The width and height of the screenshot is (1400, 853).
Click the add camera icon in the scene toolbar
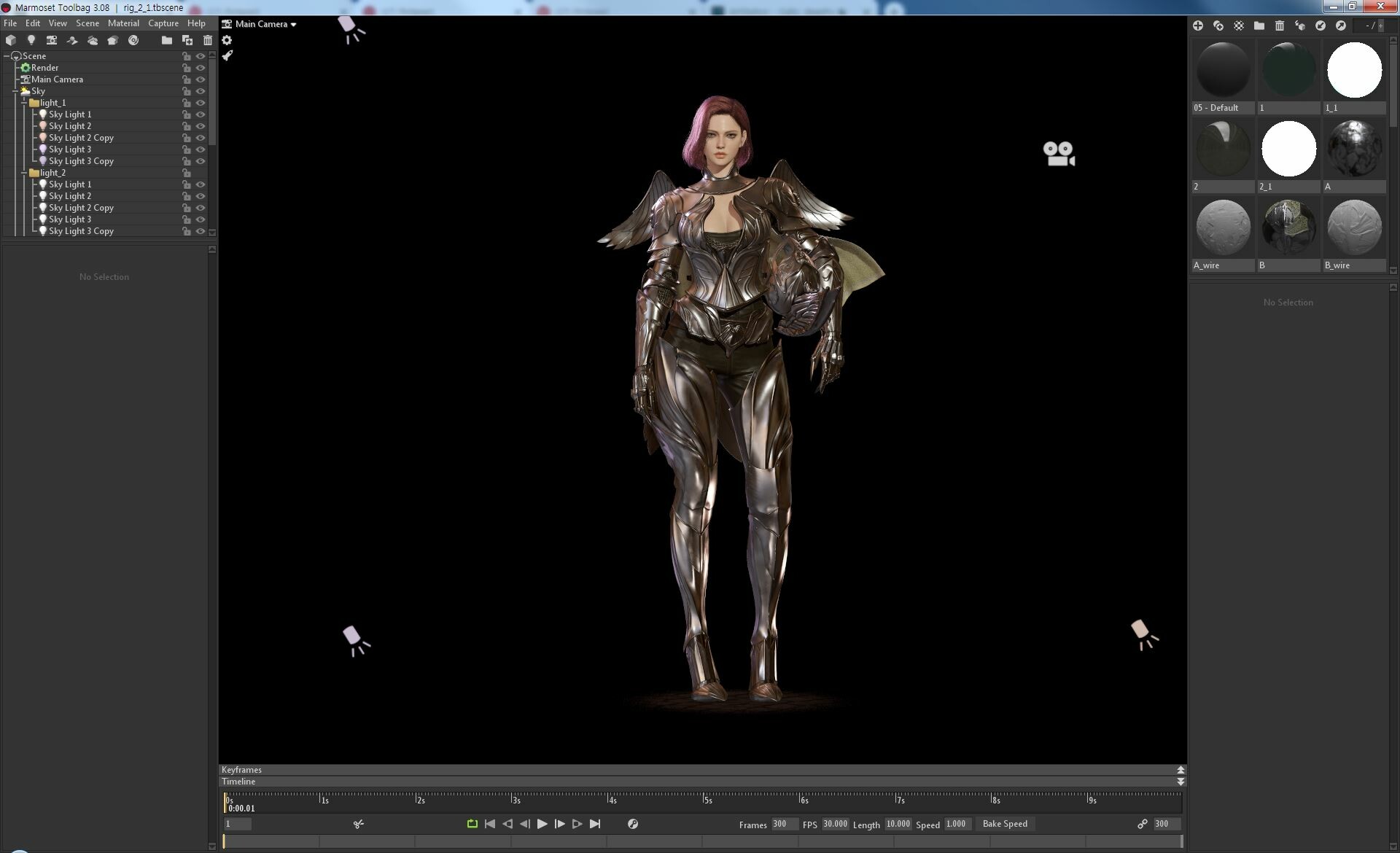[x=51, y=40]
